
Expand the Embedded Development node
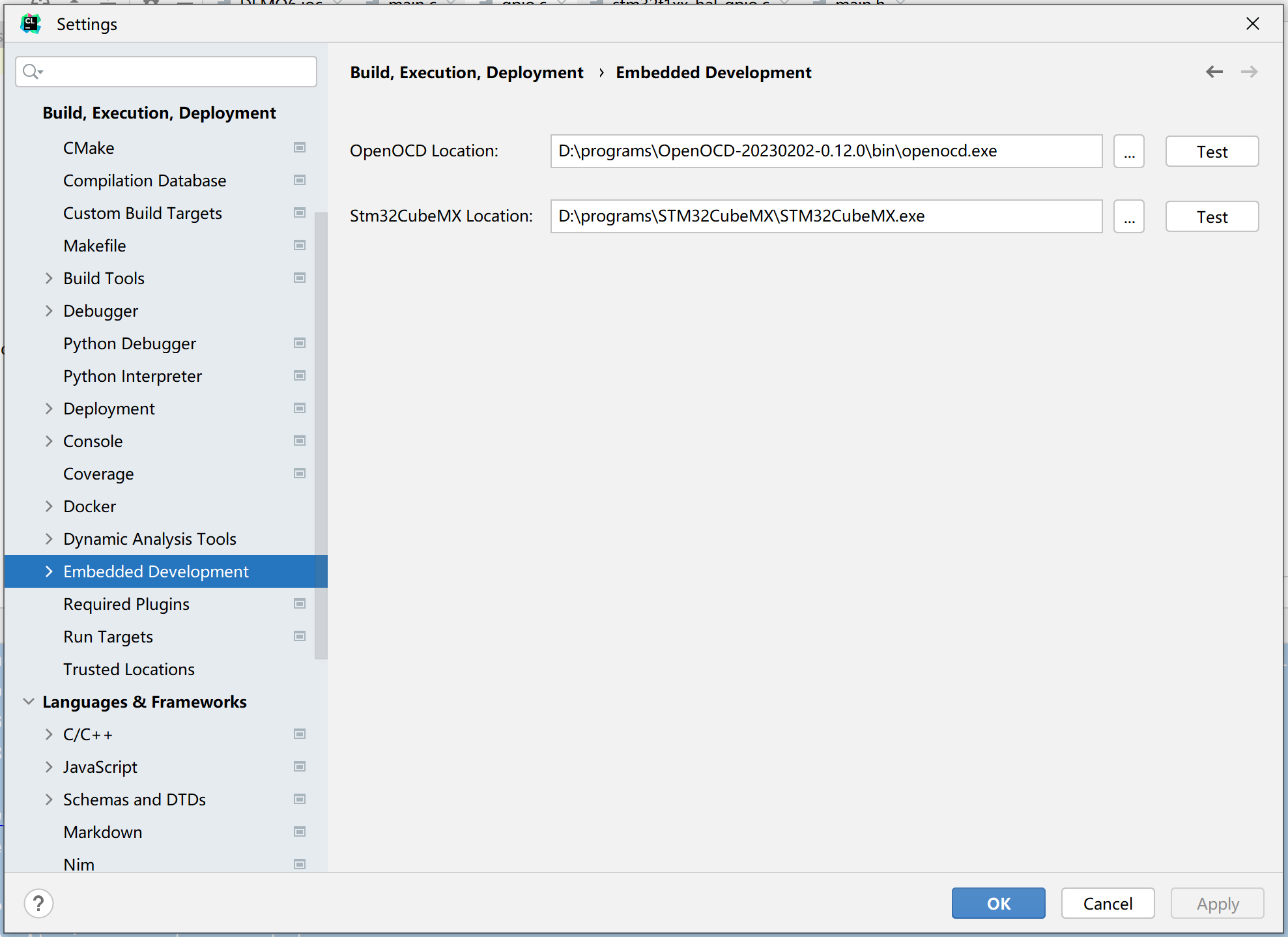(x=49, y=571)
